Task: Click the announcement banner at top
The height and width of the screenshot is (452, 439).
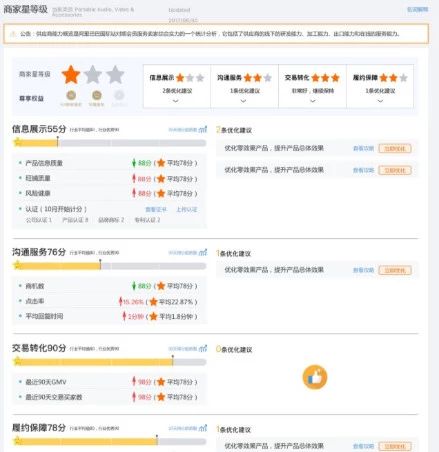Action: (216, 34)
